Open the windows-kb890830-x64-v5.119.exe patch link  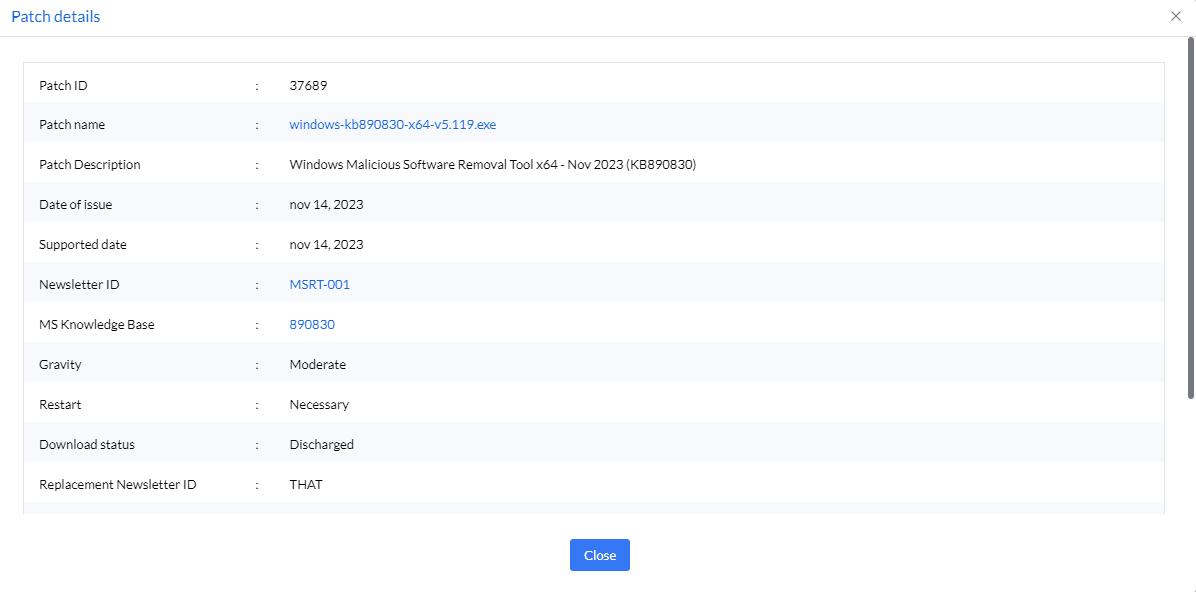[x=393, y=124]
